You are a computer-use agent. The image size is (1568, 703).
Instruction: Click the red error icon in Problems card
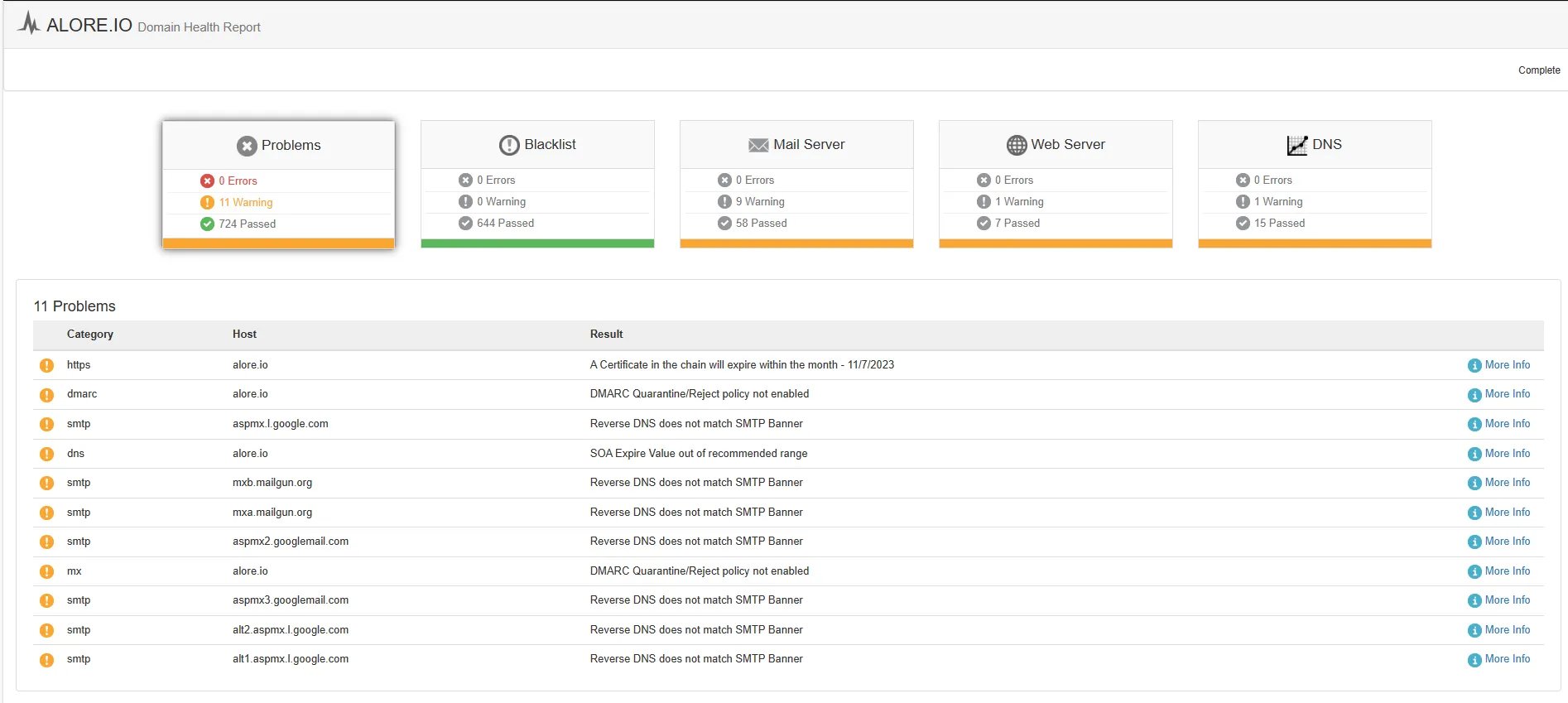point(207,181)
